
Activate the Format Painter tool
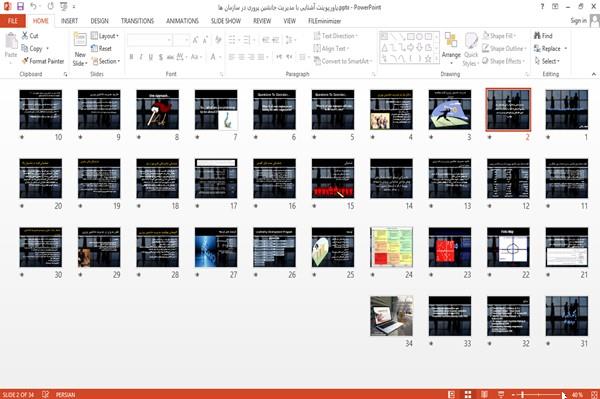[x=43, y=61]
